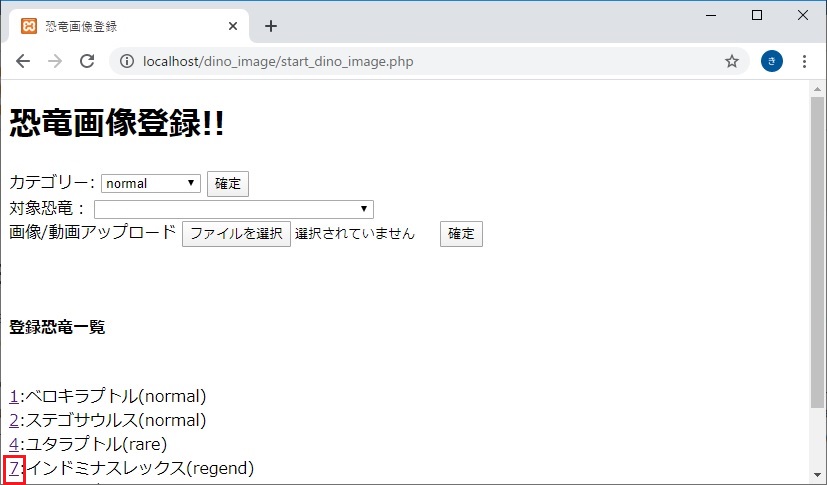Open link 2 for ステゴサウルス
Screen dimensions: 827x485
tap(14, 420)
